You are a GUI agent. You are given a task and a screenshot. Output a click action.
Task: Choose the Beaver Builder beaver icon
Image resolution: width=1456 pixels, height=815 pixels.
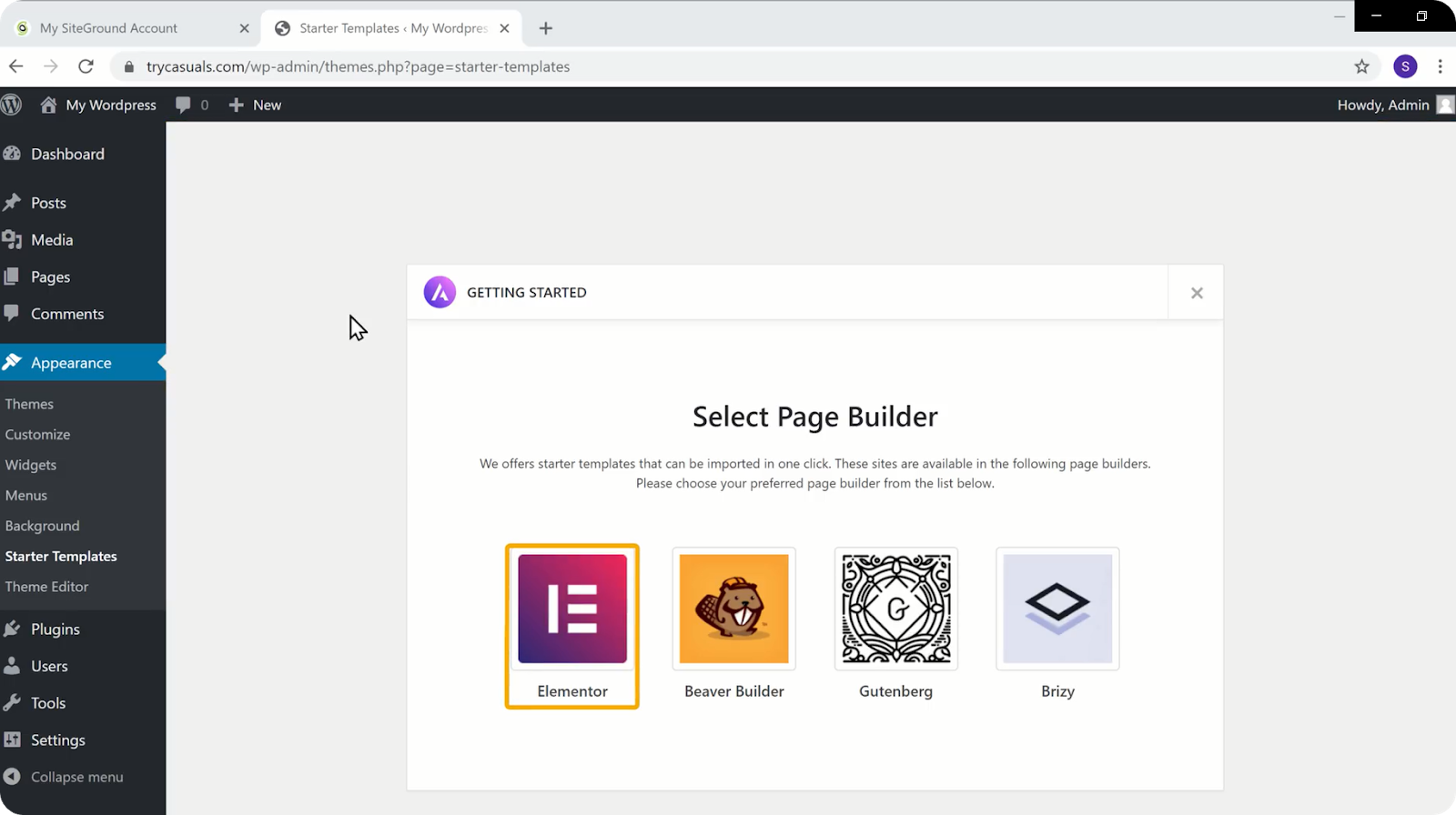point(734,609)
